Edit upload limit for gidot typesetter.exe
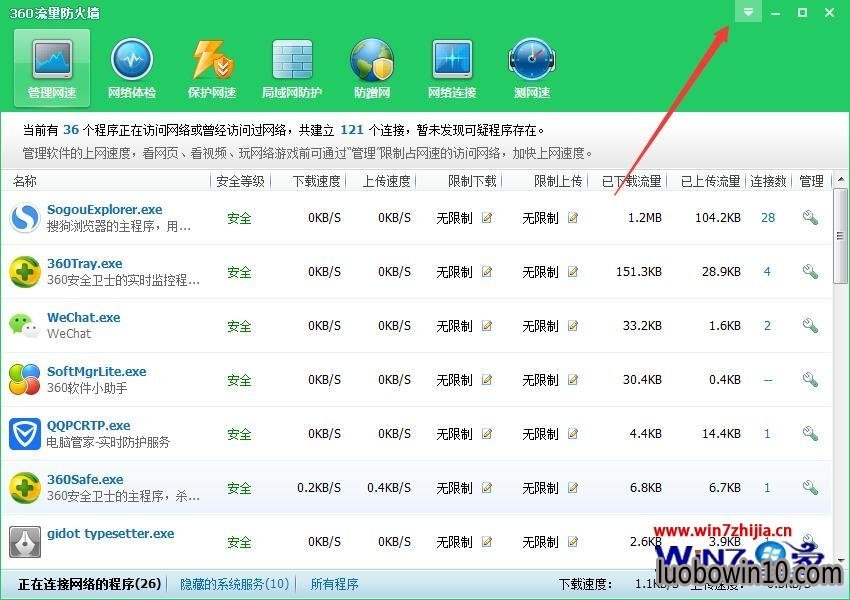Screen dimensions: 850x600 coord(572,541)
